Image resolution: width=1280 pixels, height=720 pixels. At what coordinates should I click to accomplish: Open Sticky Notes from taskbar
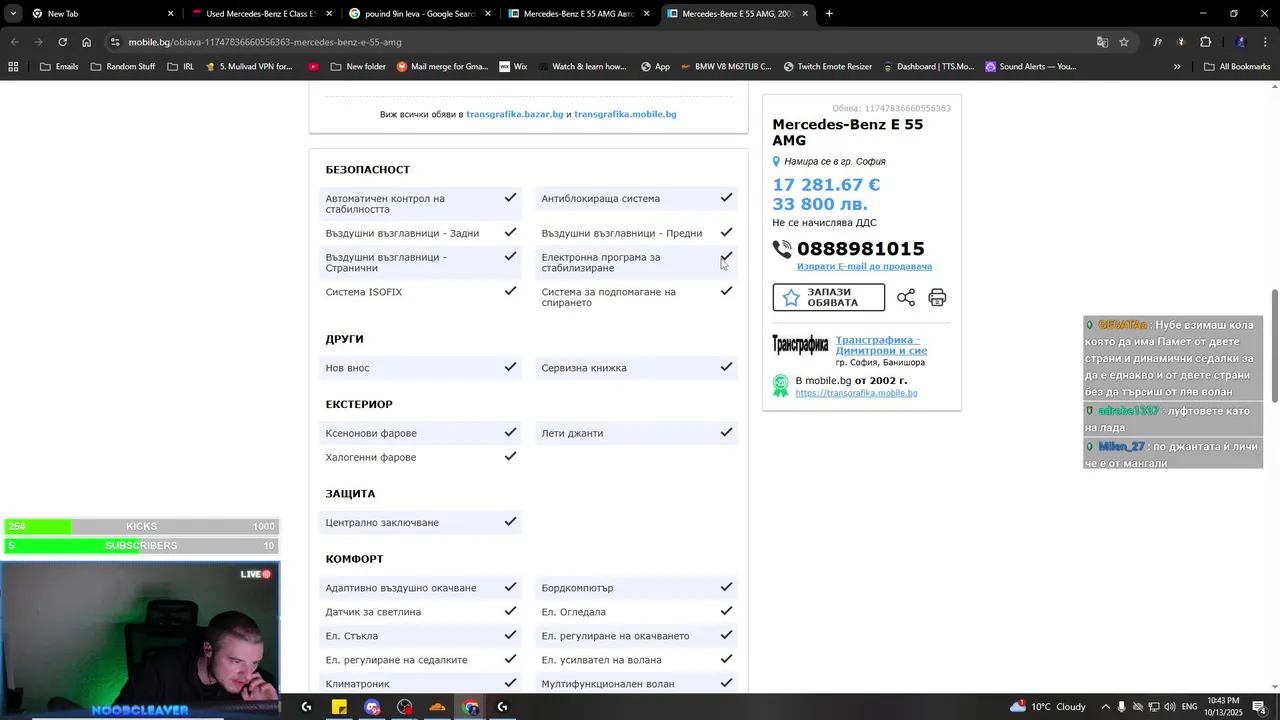pos(339,707)
